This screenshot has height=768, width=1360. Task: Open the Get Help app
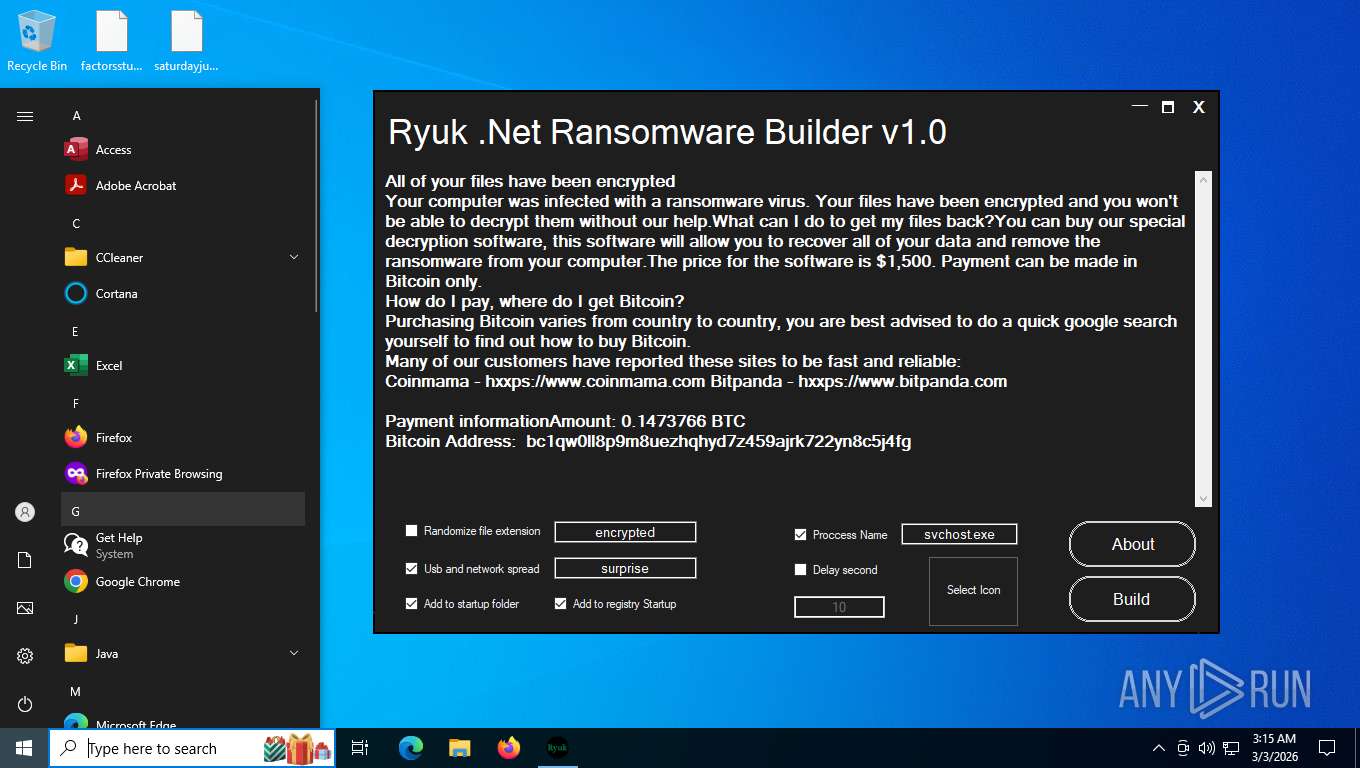click(x=184, y=546)
